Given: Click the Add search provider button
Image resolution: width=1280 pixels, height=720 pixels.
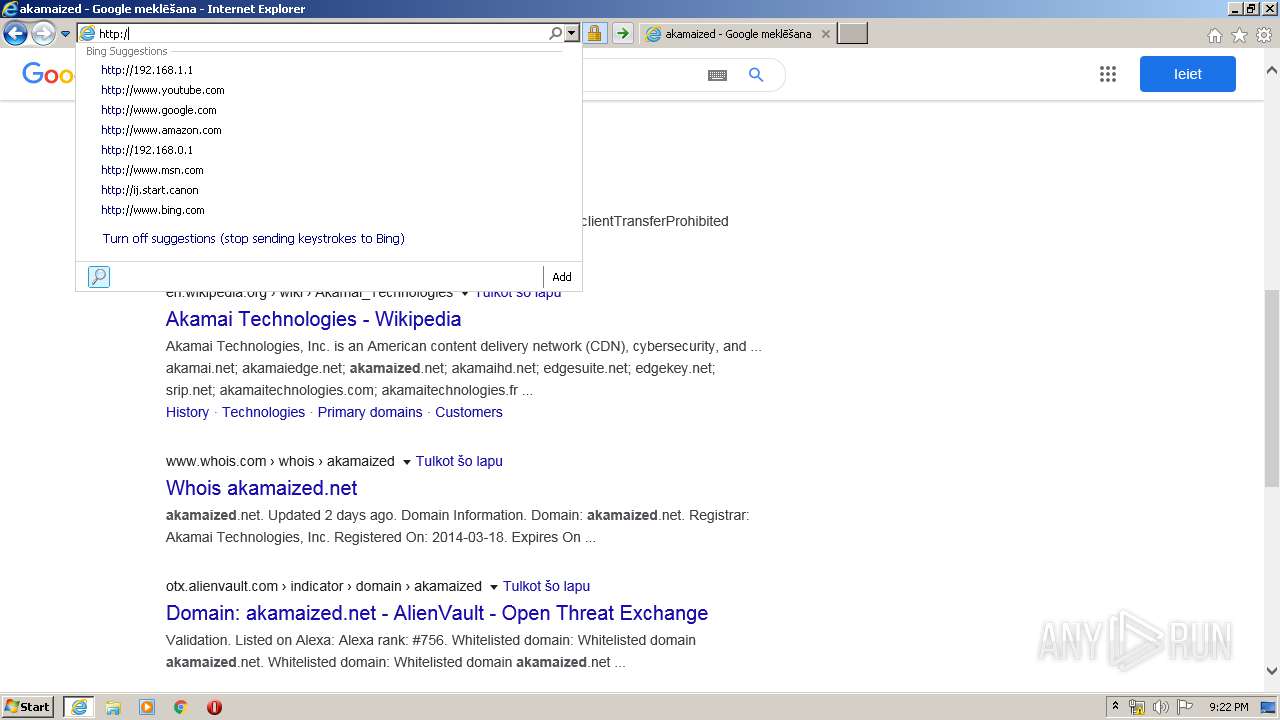Looking at the screenshot, I should point(562,277).
